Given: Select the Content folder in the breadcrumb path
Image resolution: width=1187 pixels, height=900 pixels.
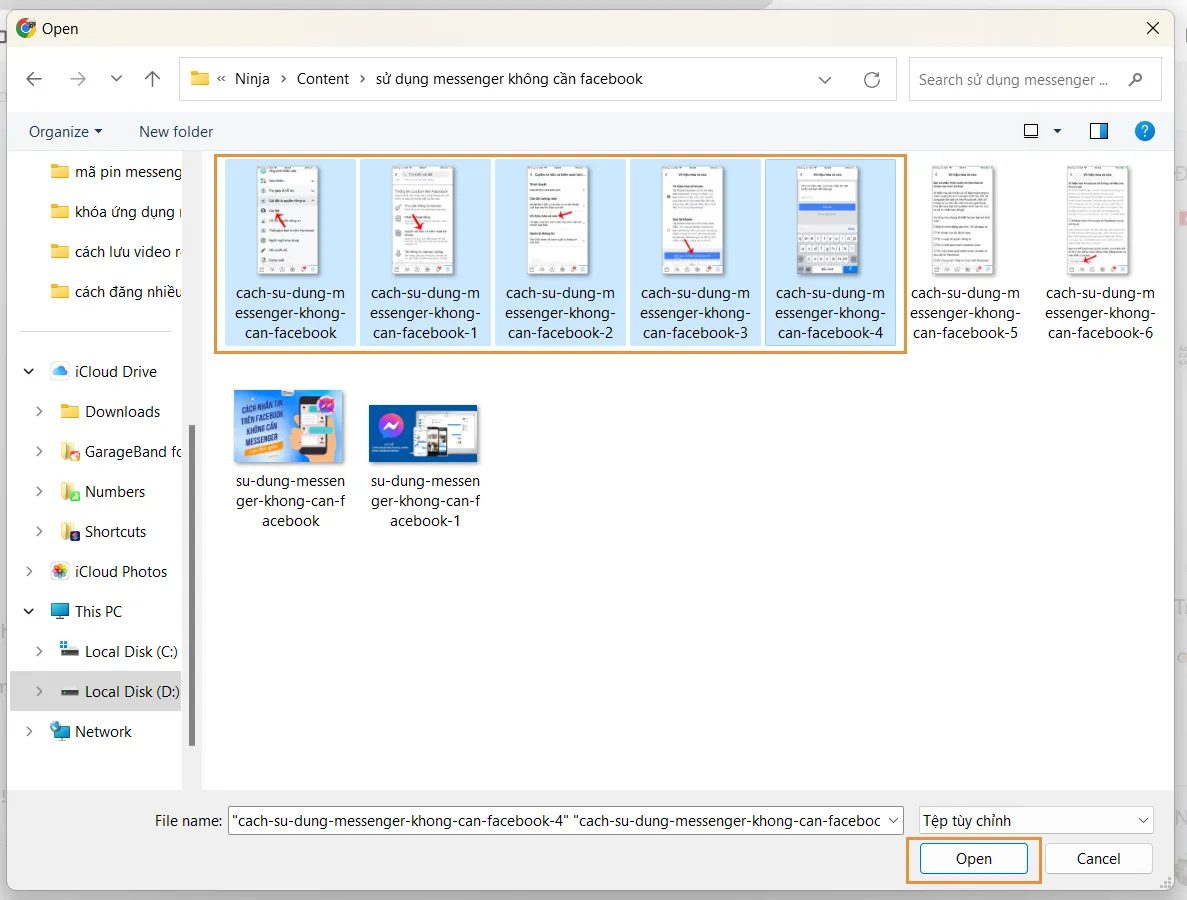Looking at the screenshot, I should click(x=323, y=79).
